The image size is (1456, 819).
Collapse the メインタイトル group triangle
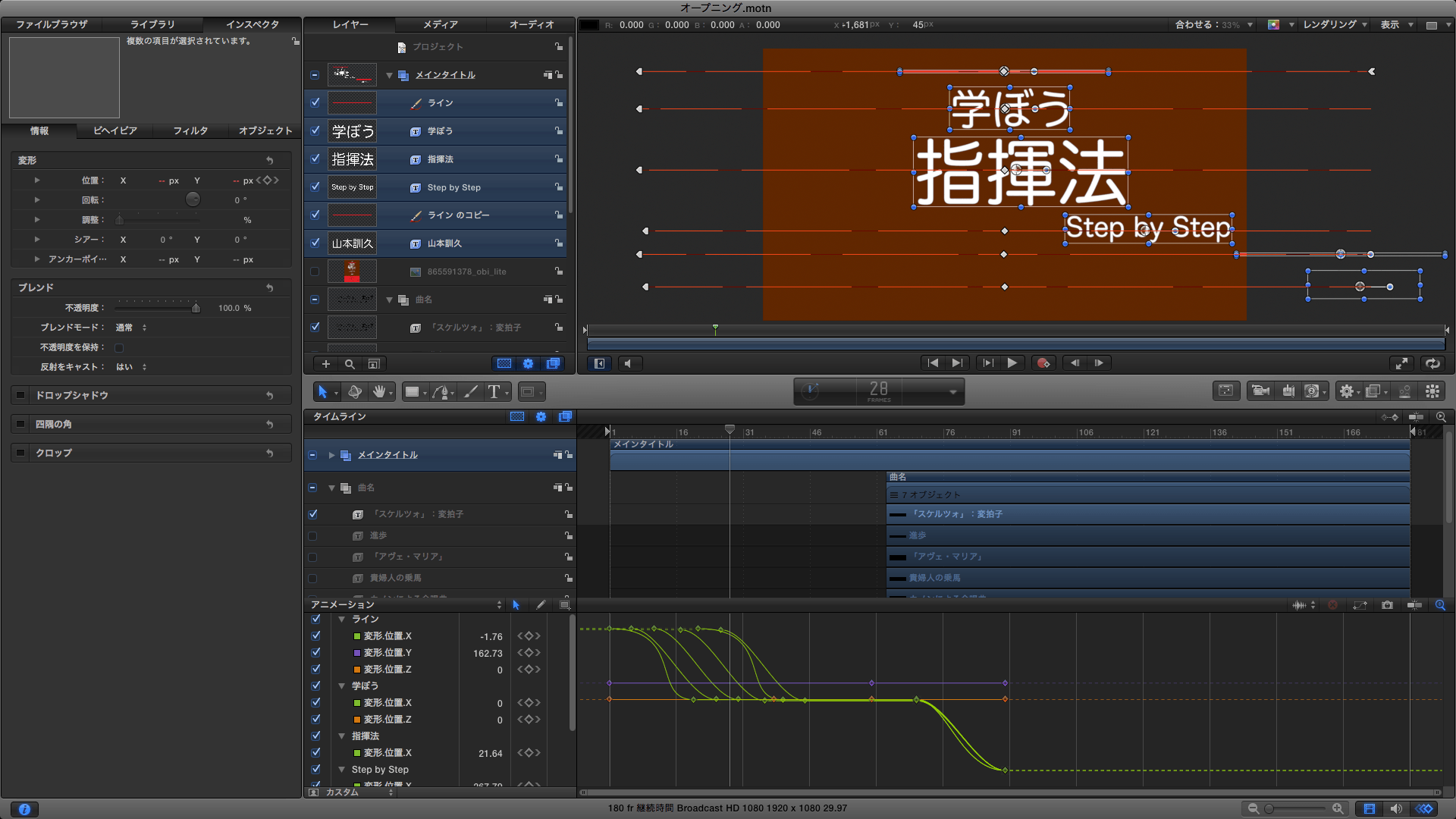click(x=389, y=75)
